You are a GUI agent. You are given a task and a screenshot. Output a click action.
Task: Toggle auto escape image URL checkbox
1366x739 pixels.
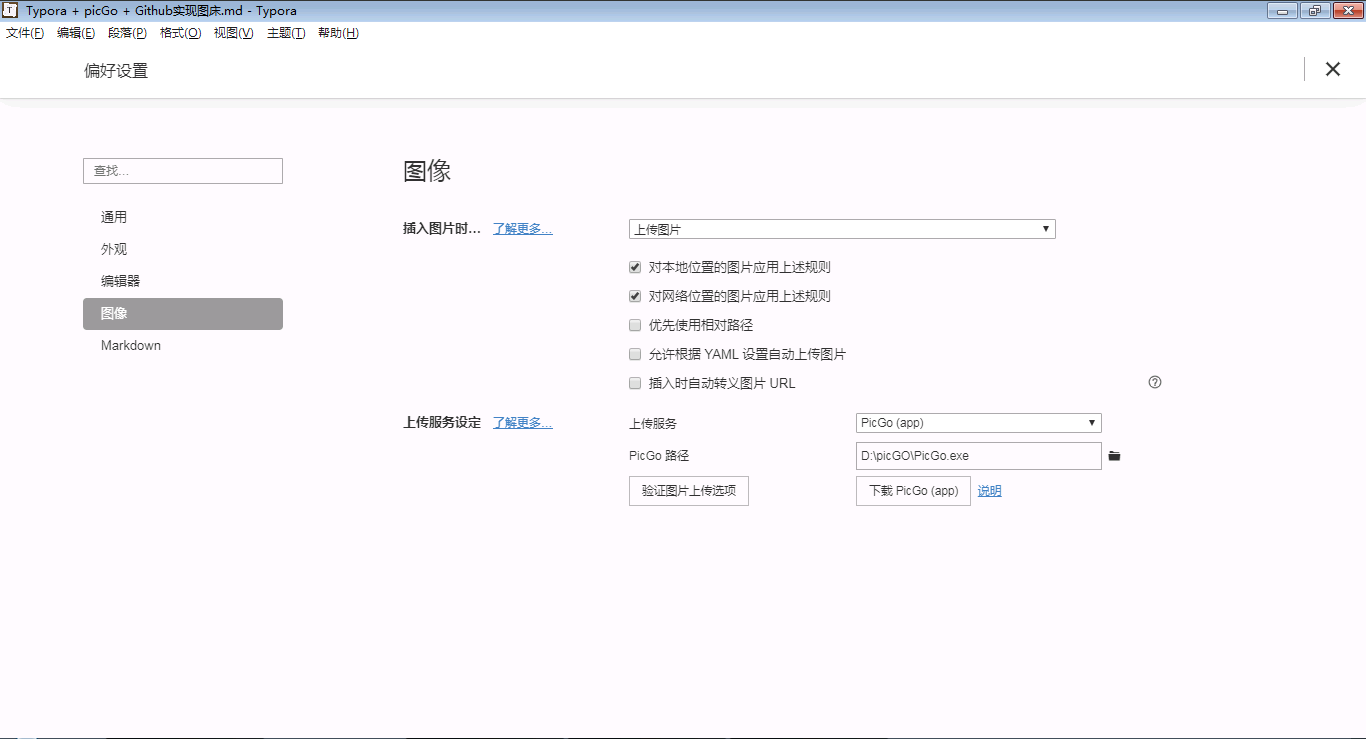(x=635, y=383)
